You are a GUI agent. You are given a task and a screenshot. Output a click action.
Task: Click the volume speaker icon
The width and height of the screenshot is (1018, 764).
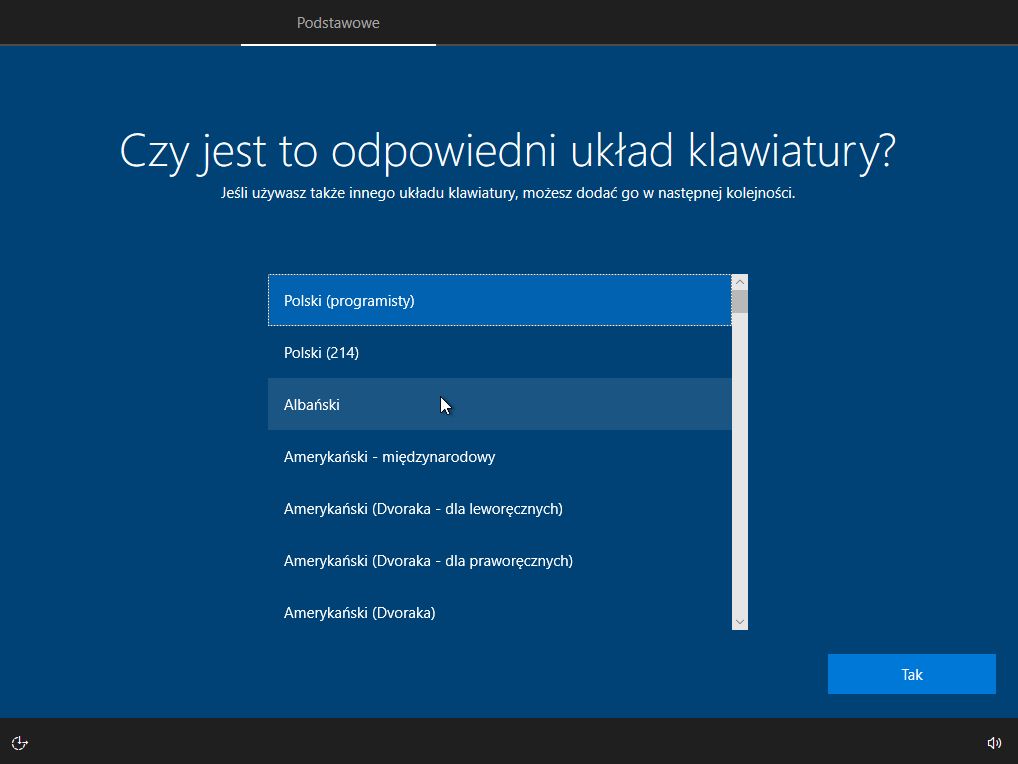(x=994, y=743)
